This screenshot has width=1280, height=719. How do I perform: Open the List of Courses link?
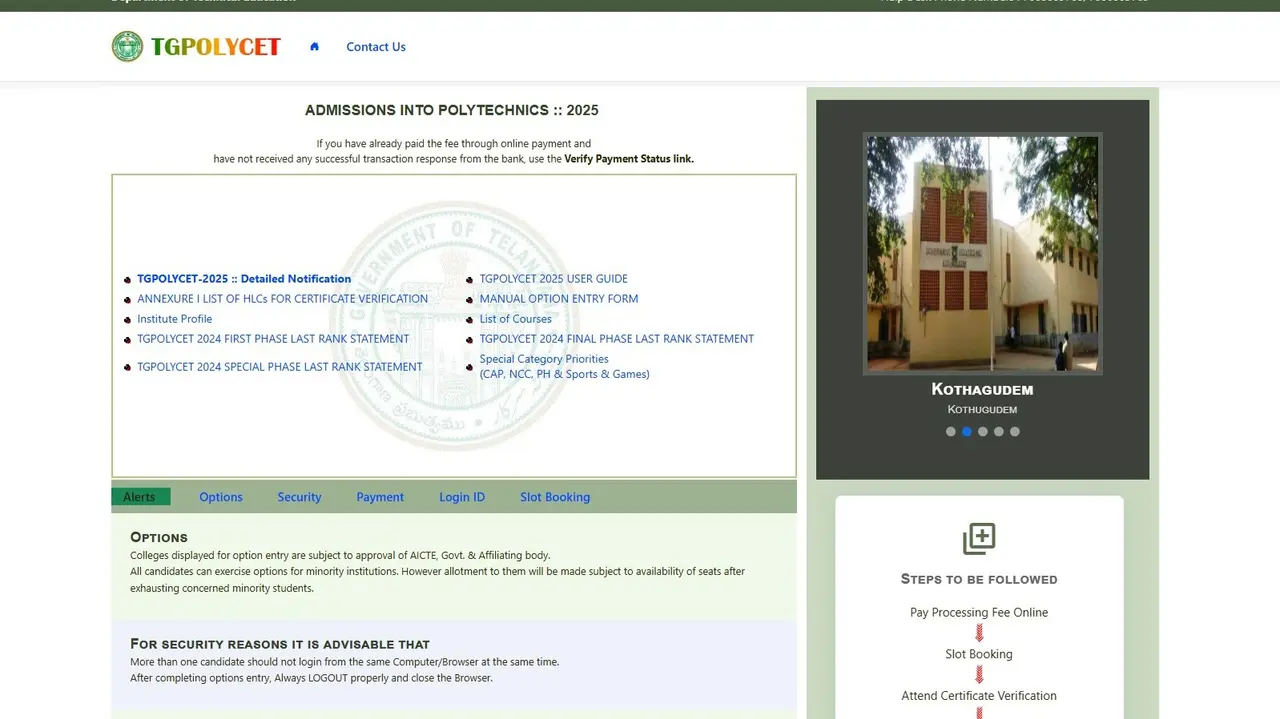point(515,318)
